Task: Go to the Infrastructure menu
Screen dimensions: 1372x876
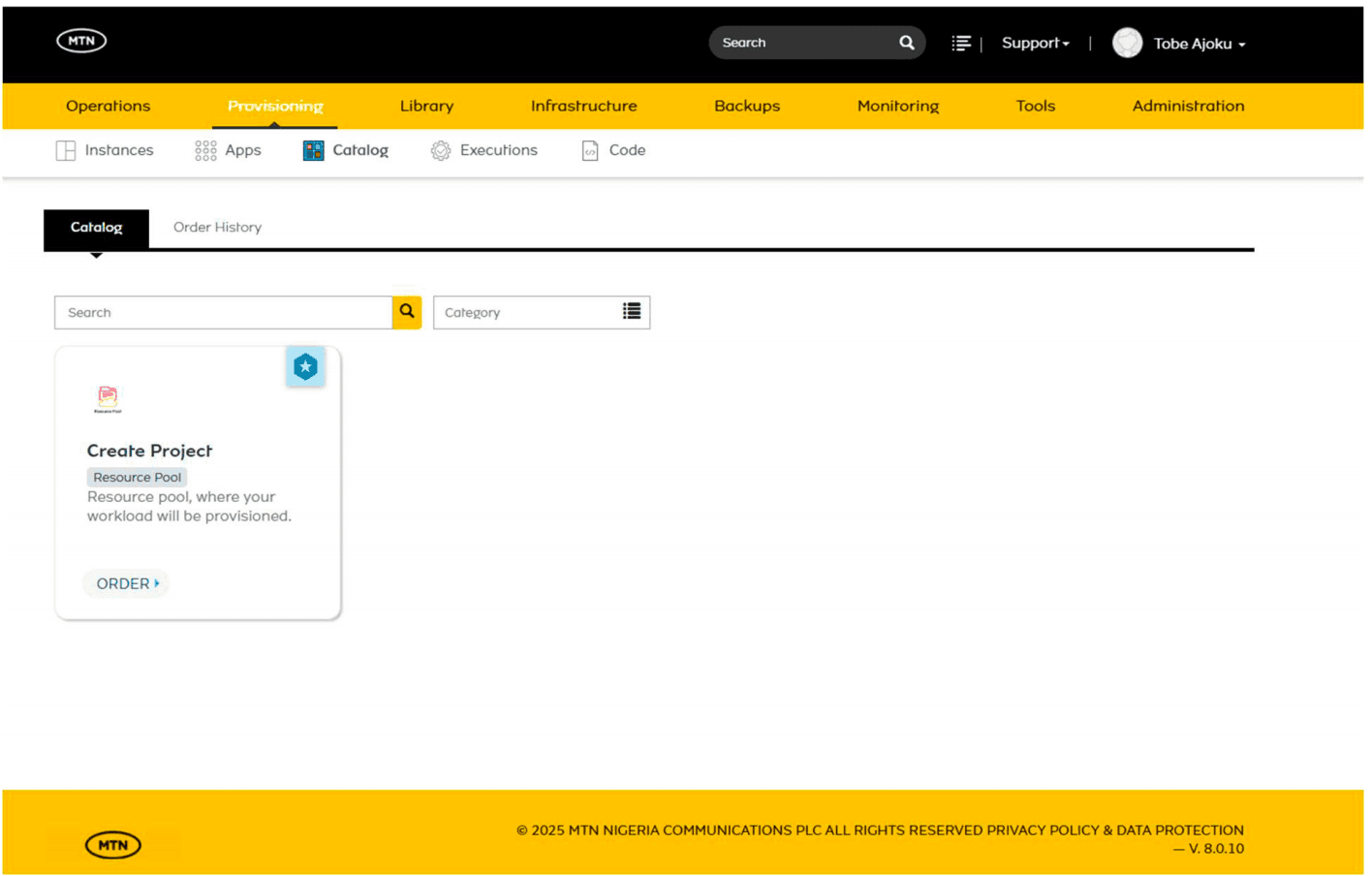Action: click(x=584, y=106)
